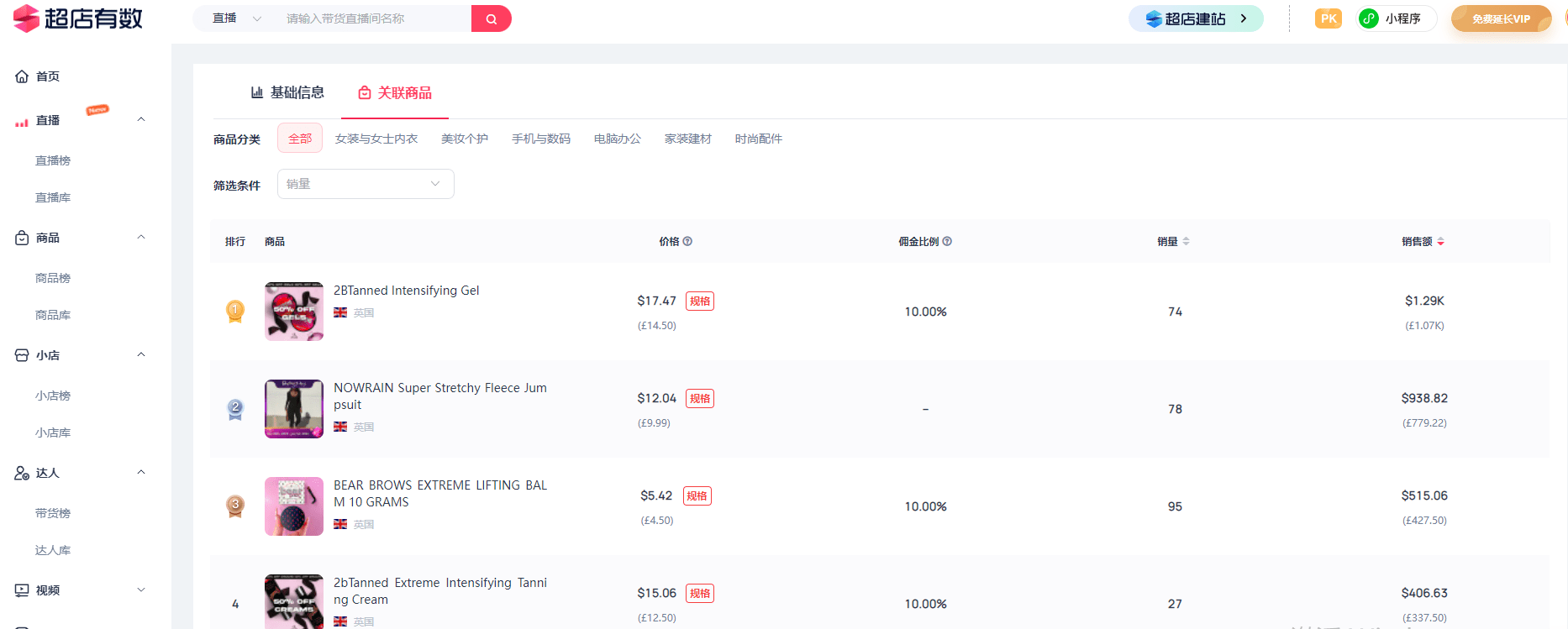The width and height of the screenshot is (1568, 629).
Task: Click the 价格 help question icon
Action: 687,242
